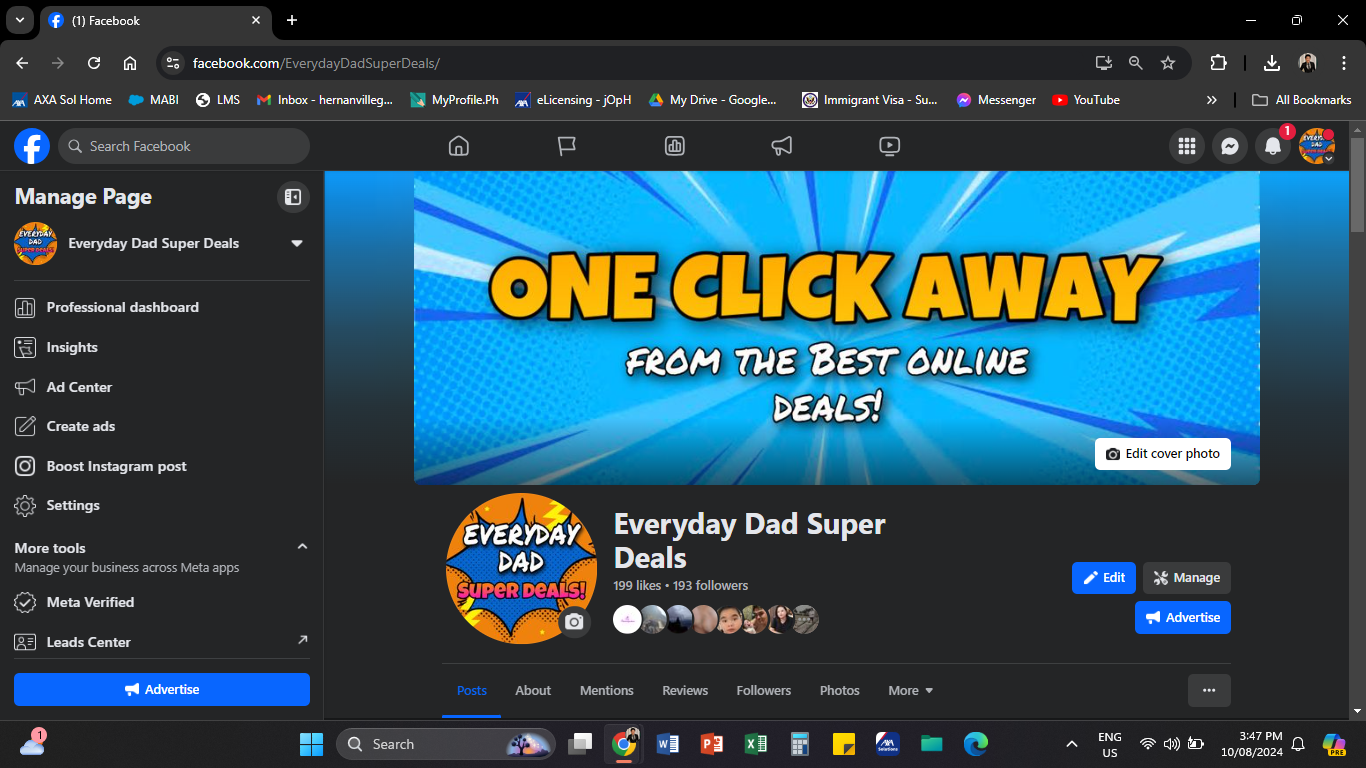Click the megaphone Ads icon
The width and height of the screenshot is (1366, 768).
point(781,146)
